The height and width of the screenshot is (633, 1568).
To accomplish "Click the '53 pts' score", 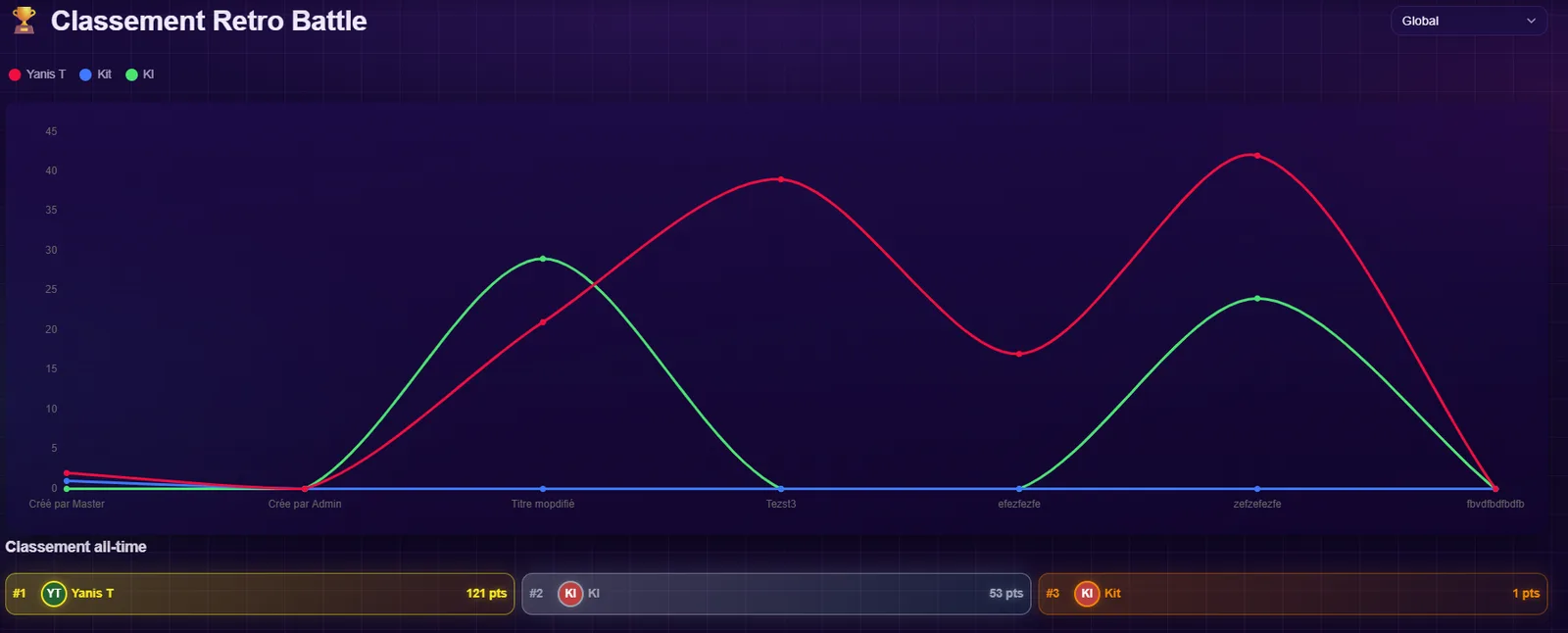I will (1005, 594).
